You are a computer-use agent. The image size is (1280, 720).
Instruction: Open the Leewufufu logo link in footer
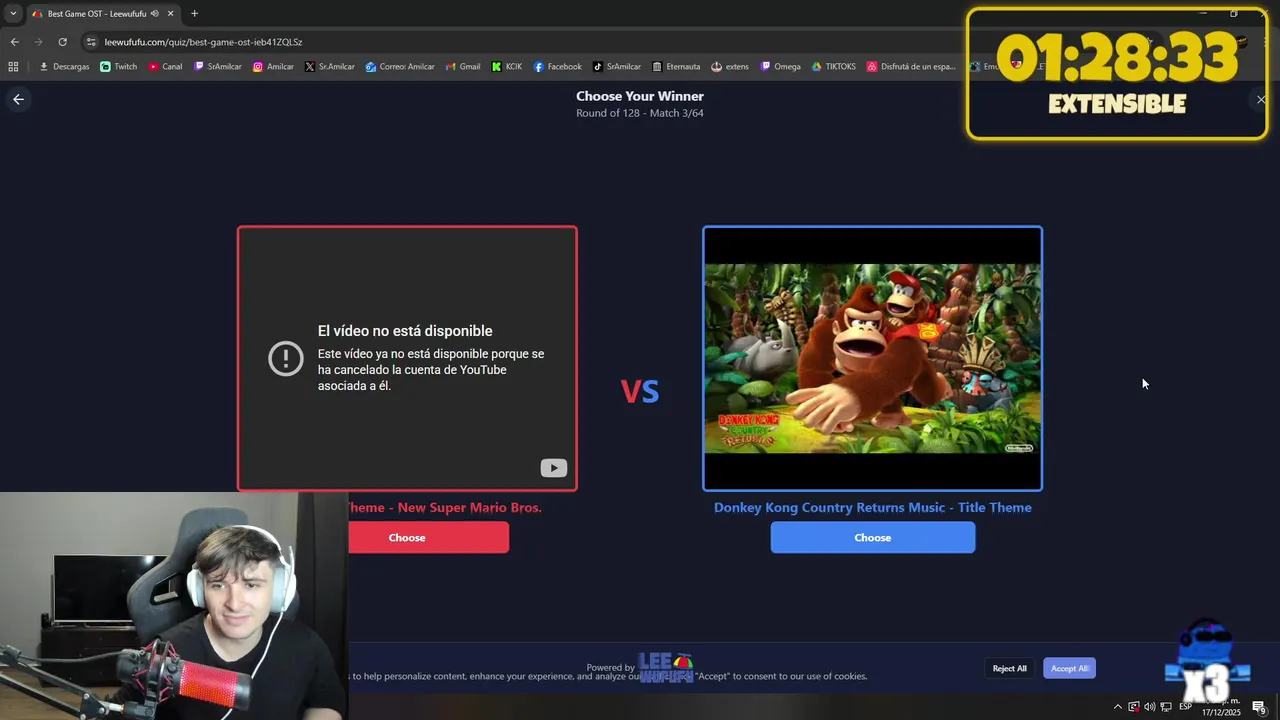point(666,667)
